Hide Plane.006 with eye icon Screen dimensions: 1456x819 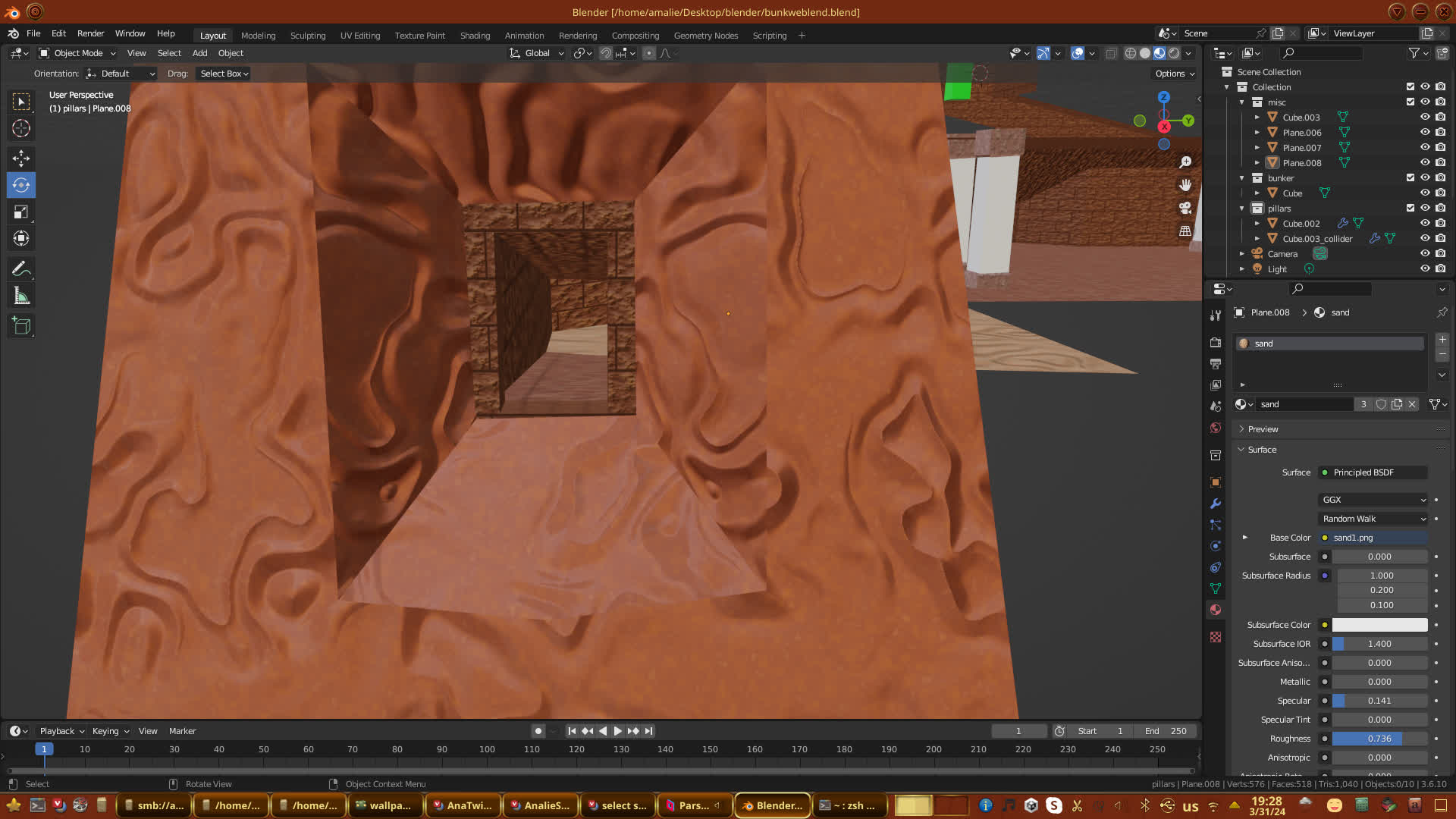tap(1425, 132)
